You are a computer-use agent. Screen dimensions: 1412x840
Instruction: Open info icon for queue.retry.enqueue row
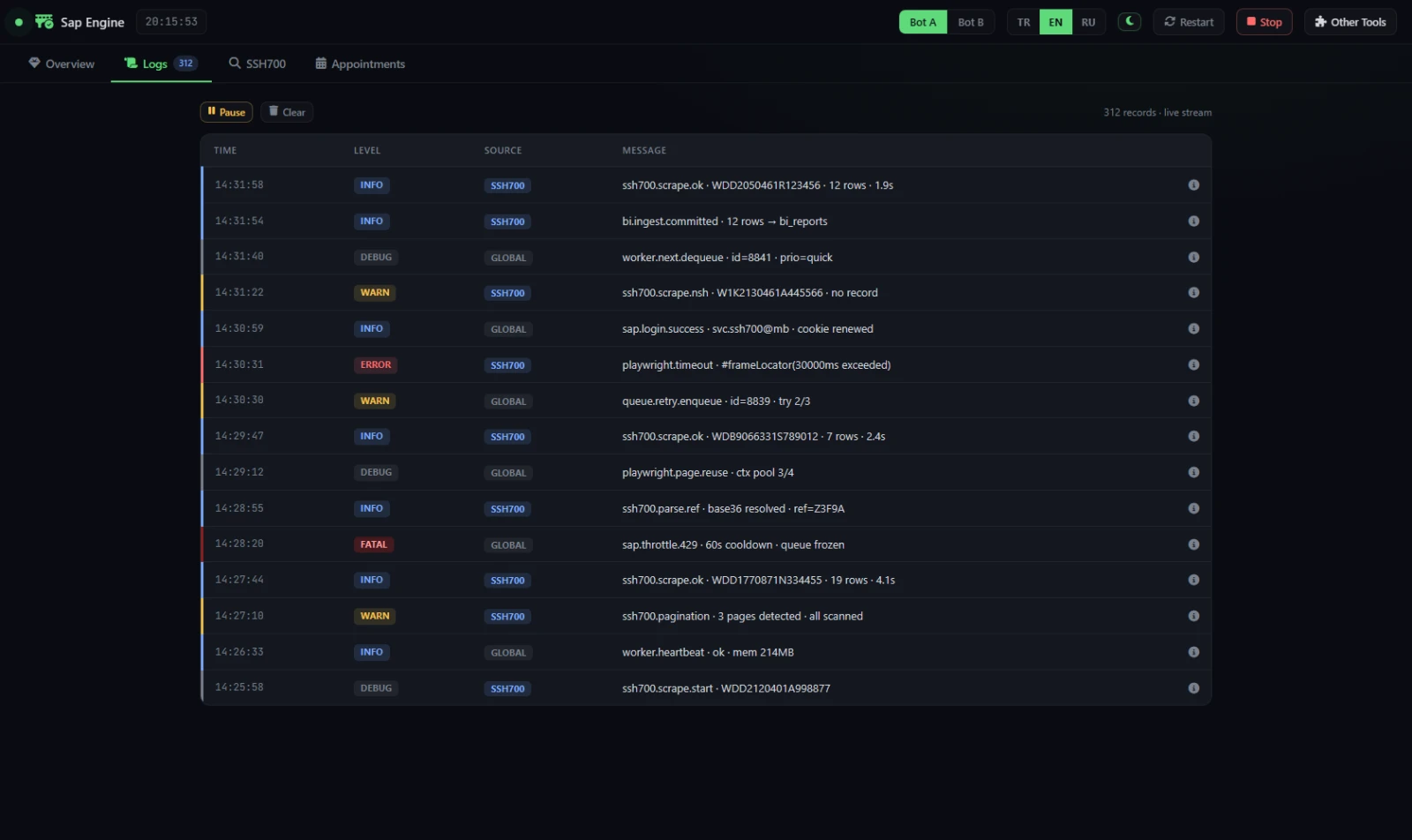[x=1193, y=401]
